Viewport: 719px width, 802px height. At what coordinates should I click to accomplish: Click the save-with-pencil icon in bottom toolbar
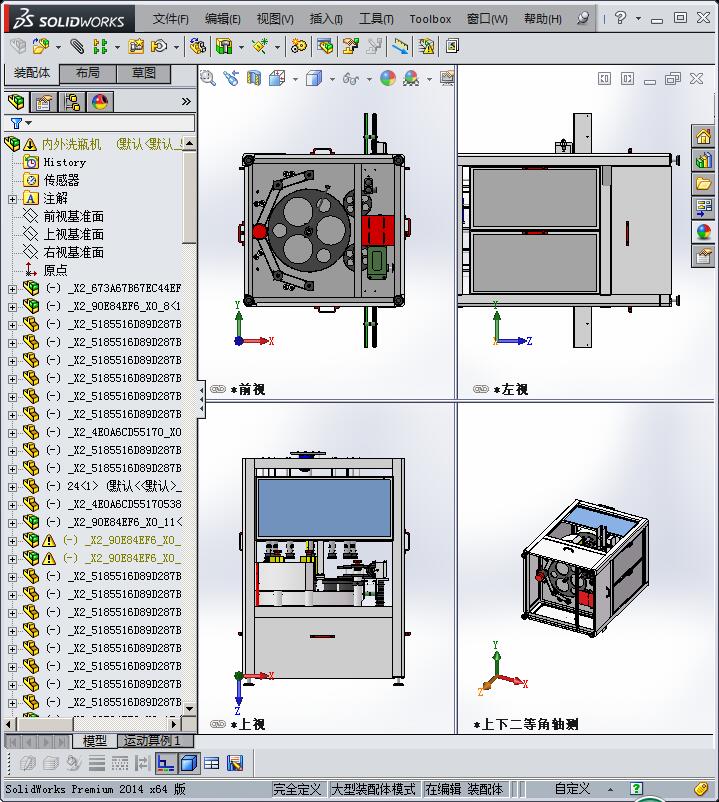(235, 763)
